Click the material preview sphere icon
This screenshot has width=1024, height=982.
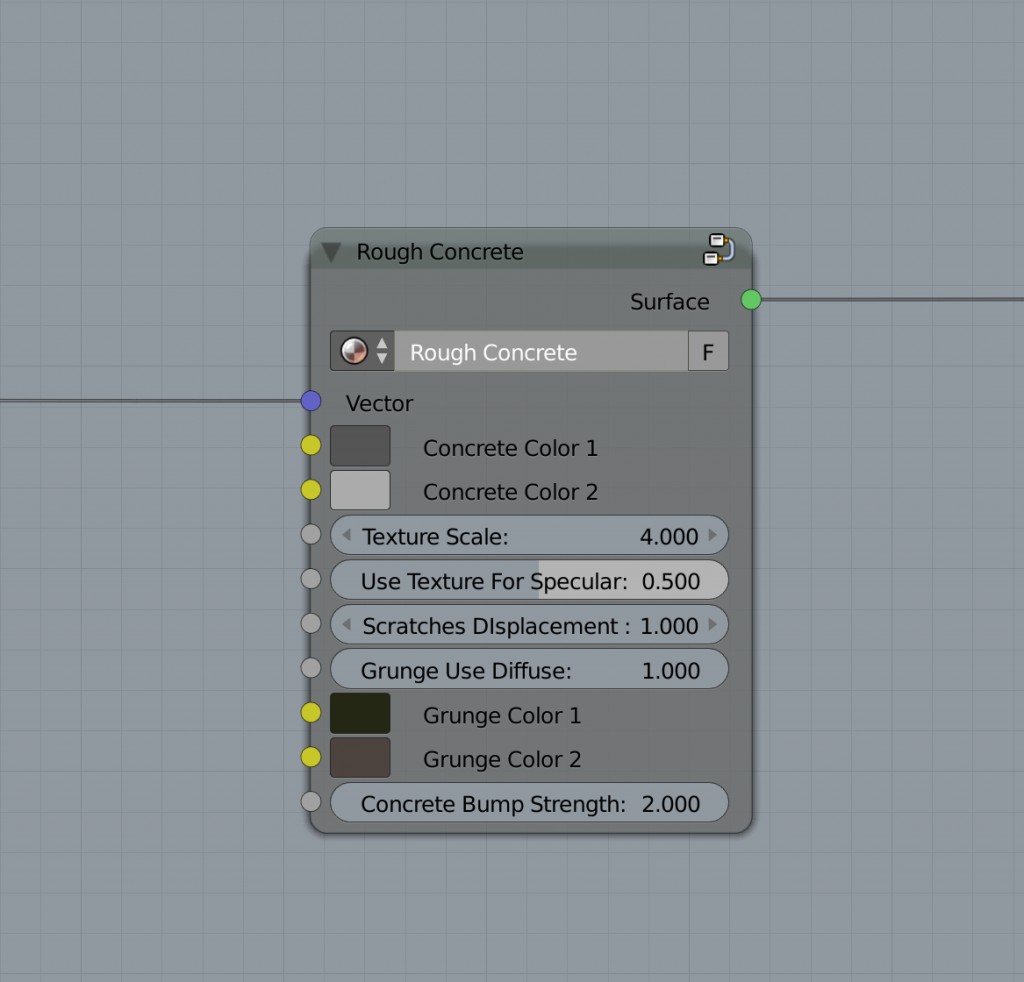[354, 352]
